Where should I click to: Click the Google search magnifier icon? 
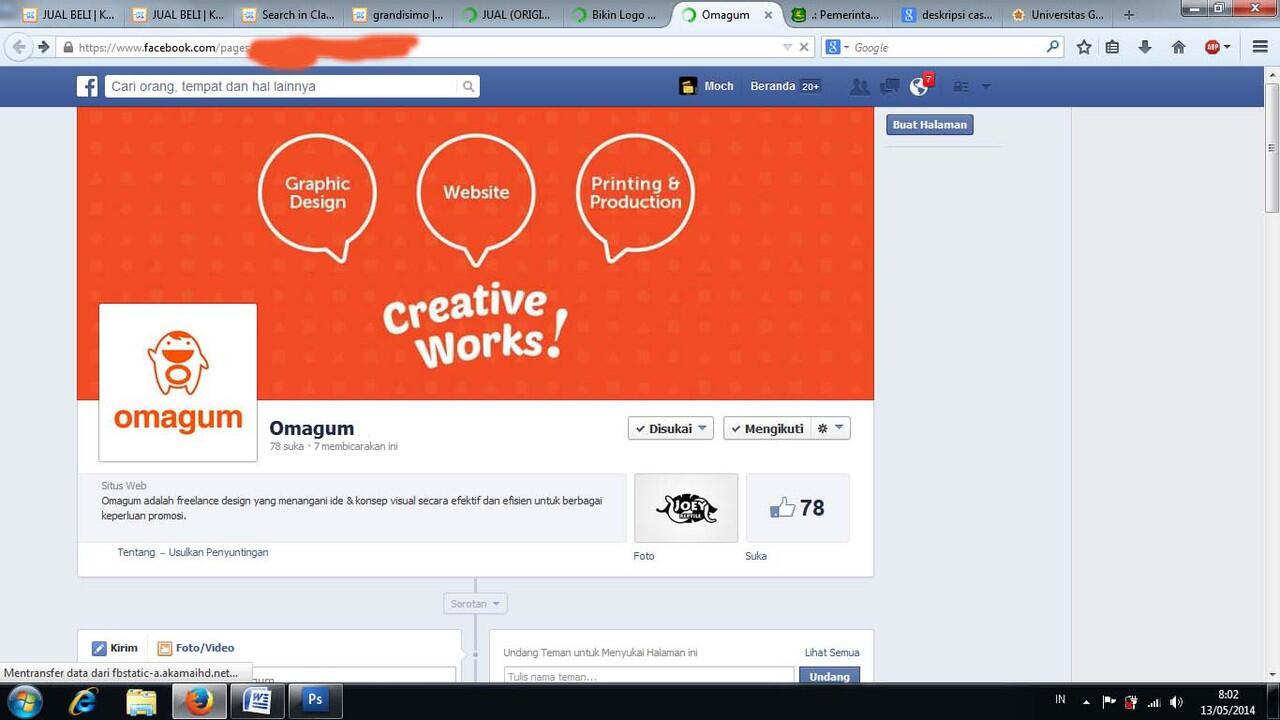(1053, 46)
